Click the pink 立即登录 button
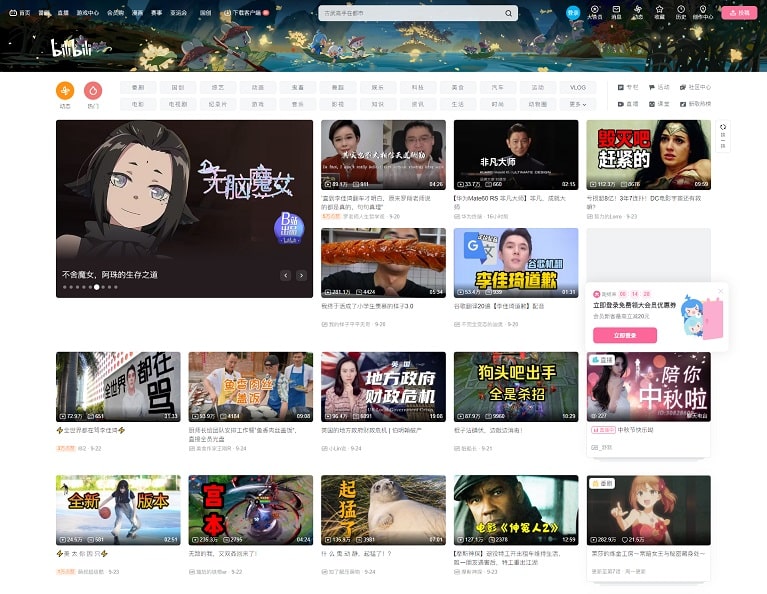 (x=625, y=335)
